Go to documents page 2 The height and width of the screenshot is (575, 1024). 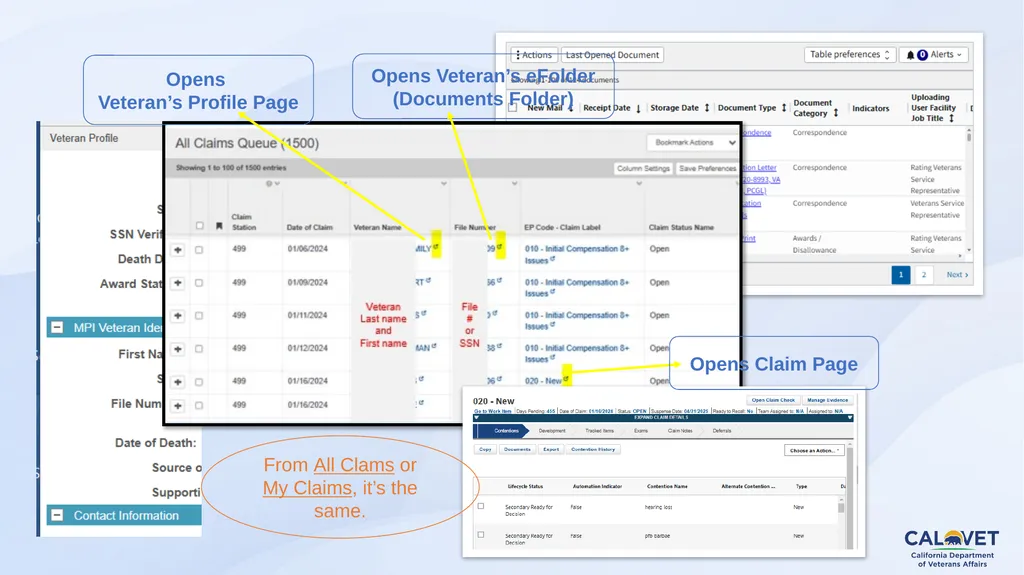[923, 275]
